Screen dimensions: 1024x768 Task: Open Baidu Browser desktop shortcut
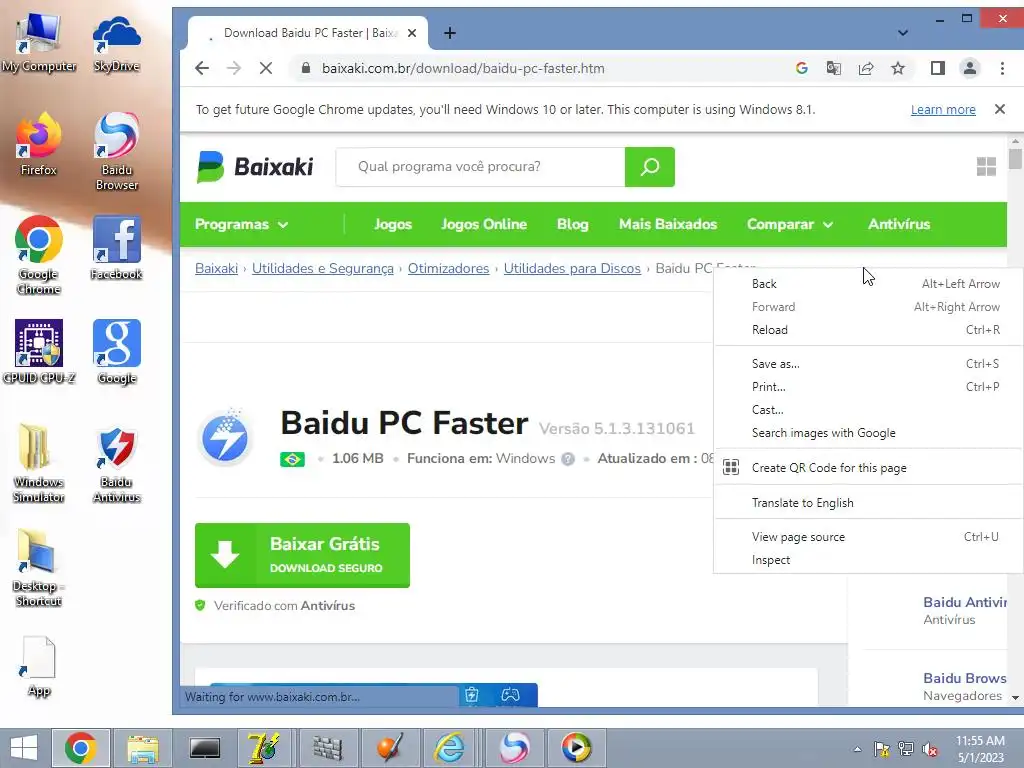117,152
